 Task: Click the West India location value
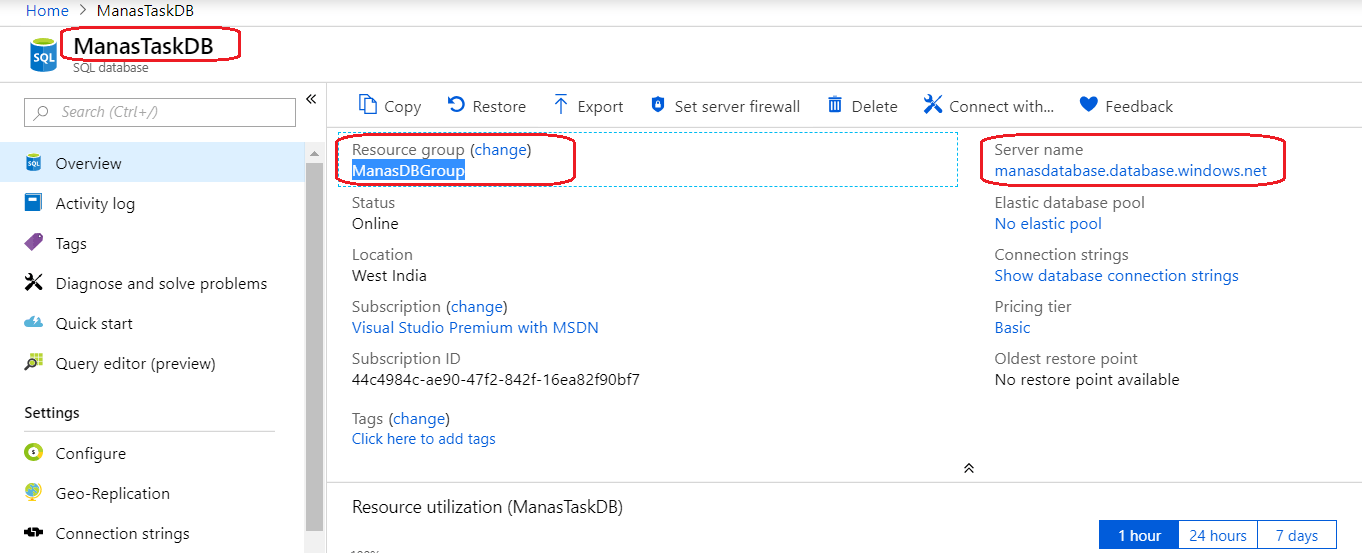point(389,276)
